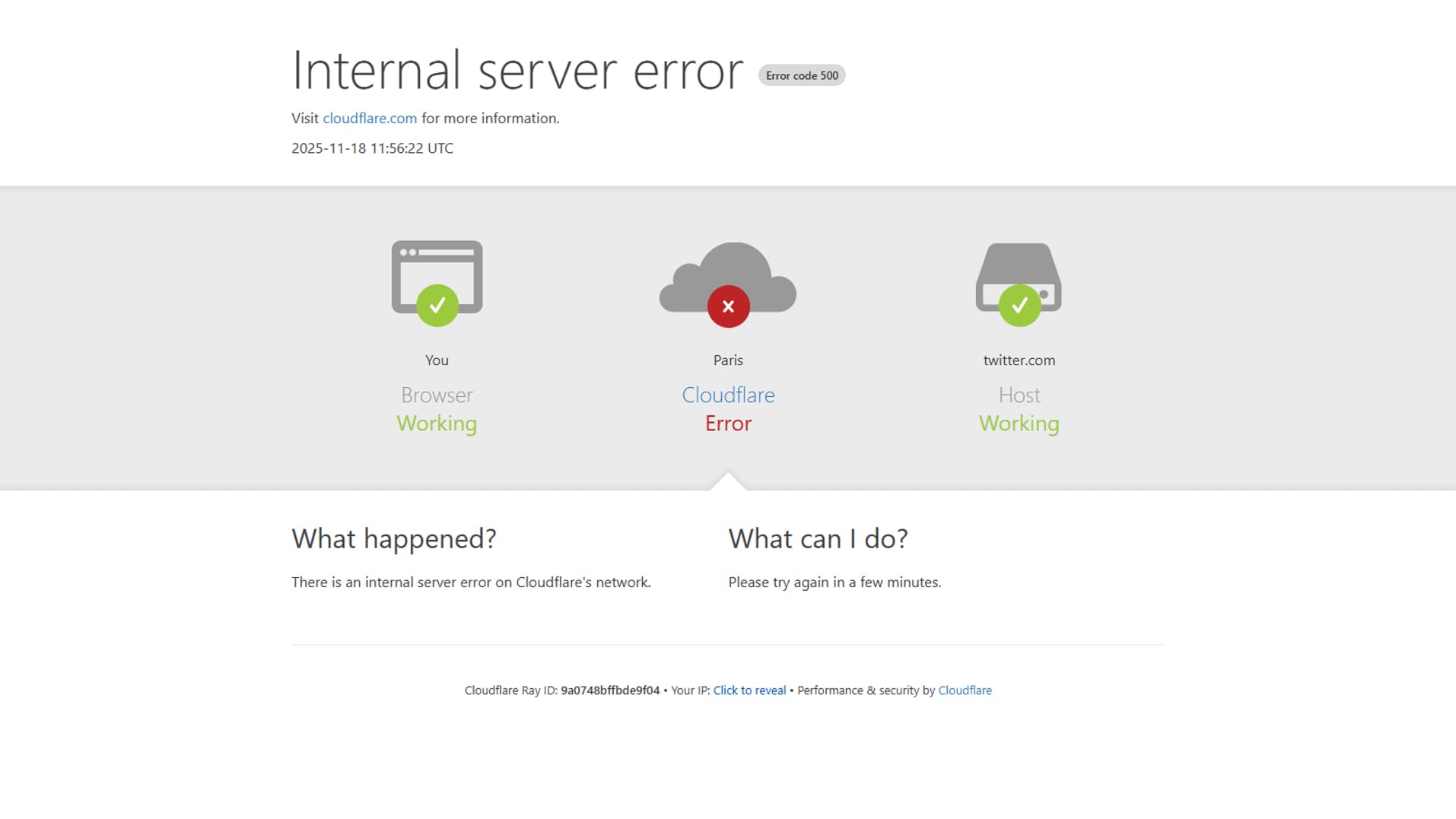Open cloudflare.com from the information sentence
Viewport: 1456px width, 819px height.
(369, 118)
